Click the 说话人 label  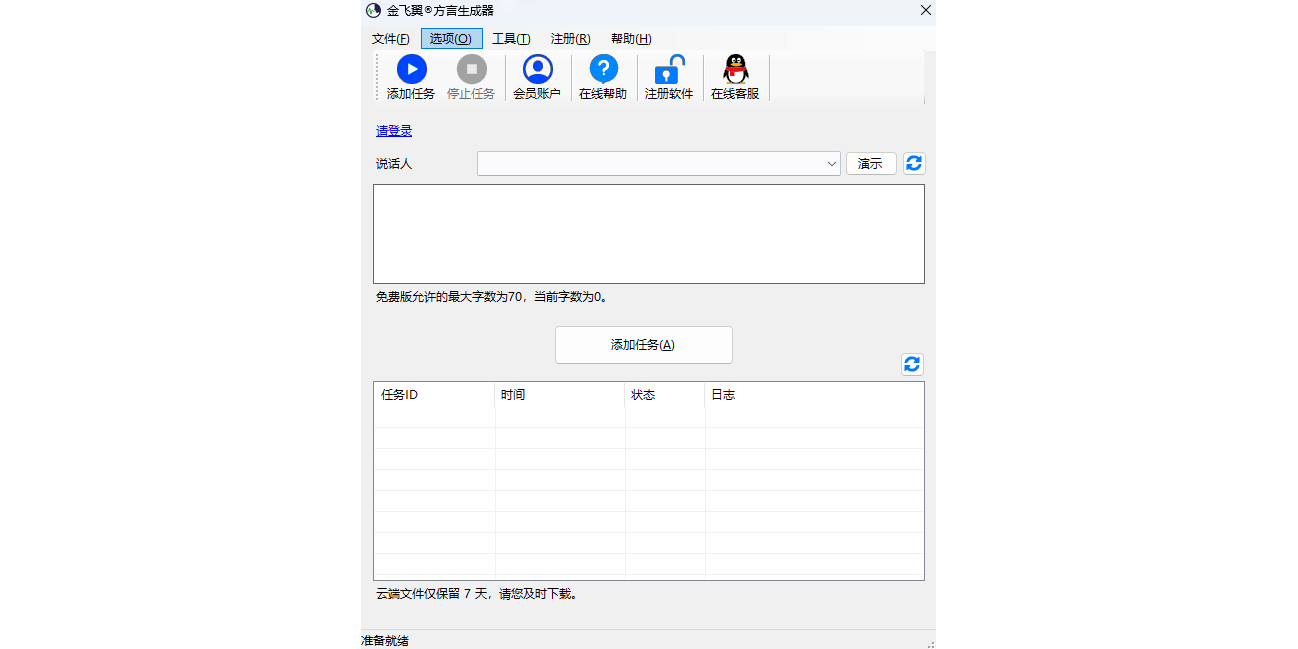tap(394, 164)
